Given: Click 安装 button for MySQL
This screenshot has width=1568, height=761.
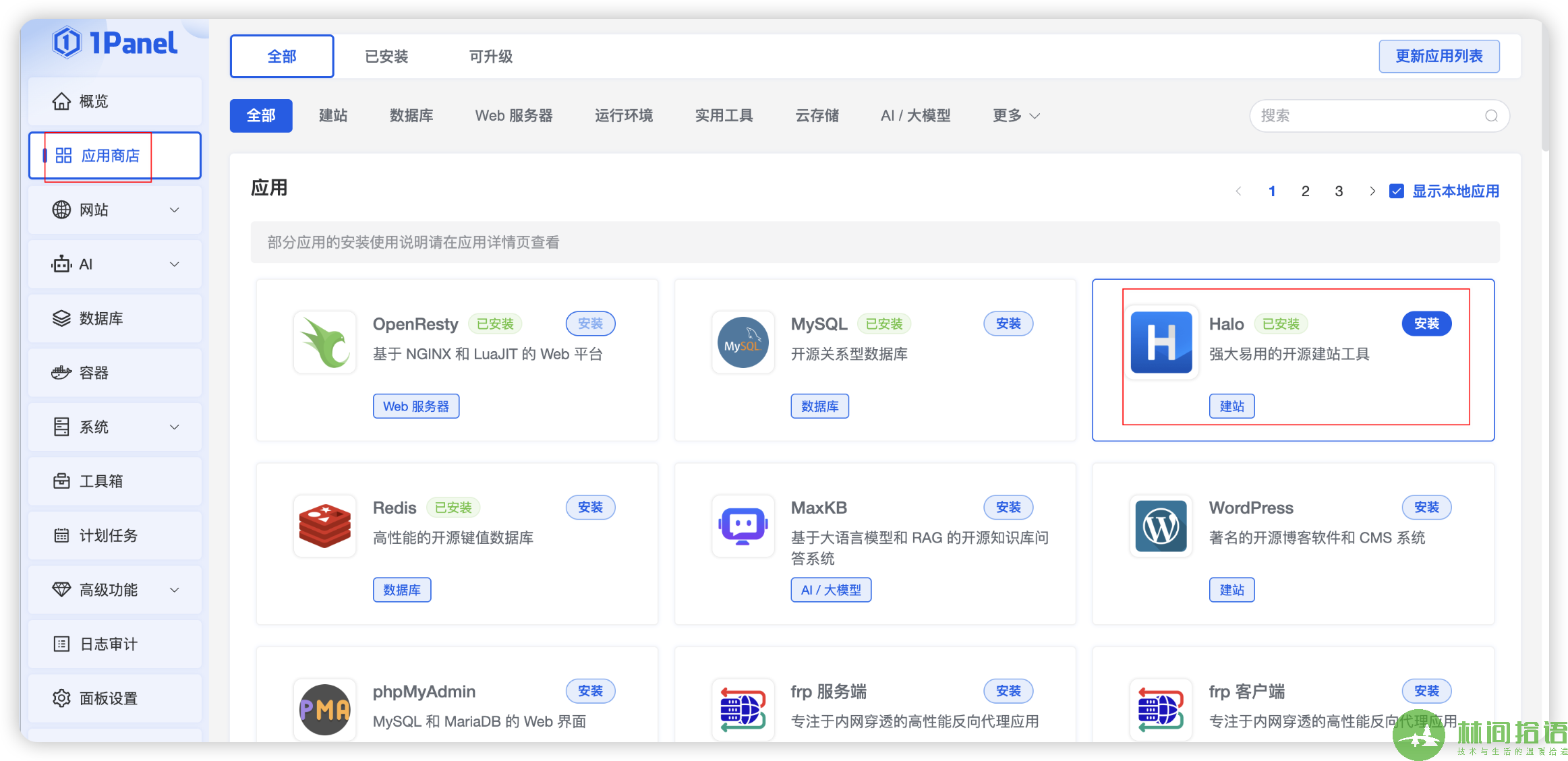Looking at the screenshot, I should click(1009, 324).
